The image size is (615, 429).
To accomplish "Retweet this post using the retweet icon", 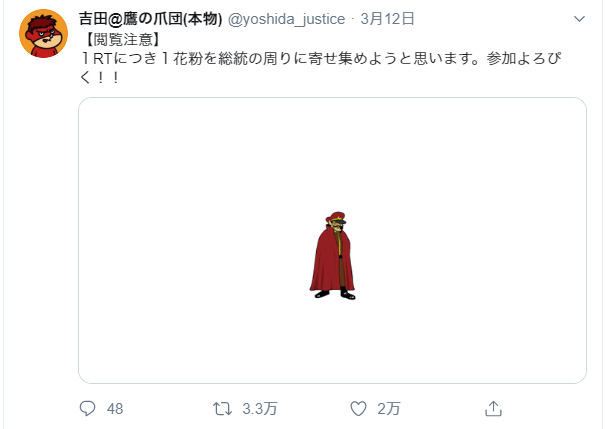I will (222, 409).
